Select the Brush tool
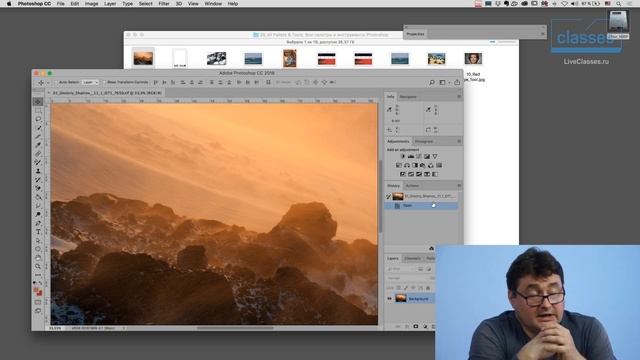The width and height of the screenshot is (640, 360). 38,162
